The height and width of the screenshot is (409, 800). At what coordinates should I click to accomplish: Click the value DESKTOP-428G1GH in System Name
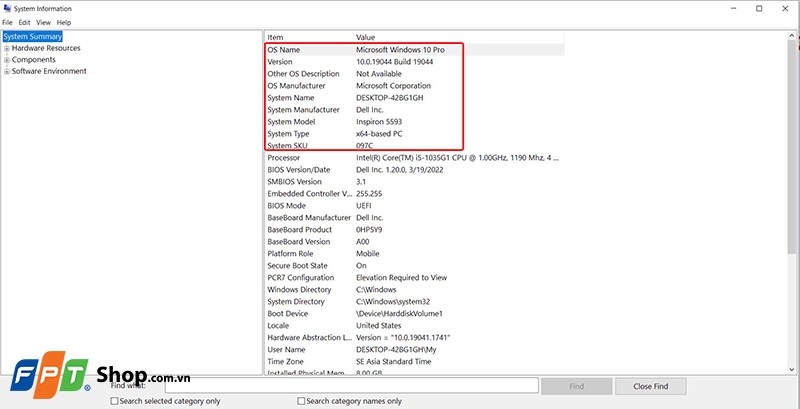tap(390, 97)
